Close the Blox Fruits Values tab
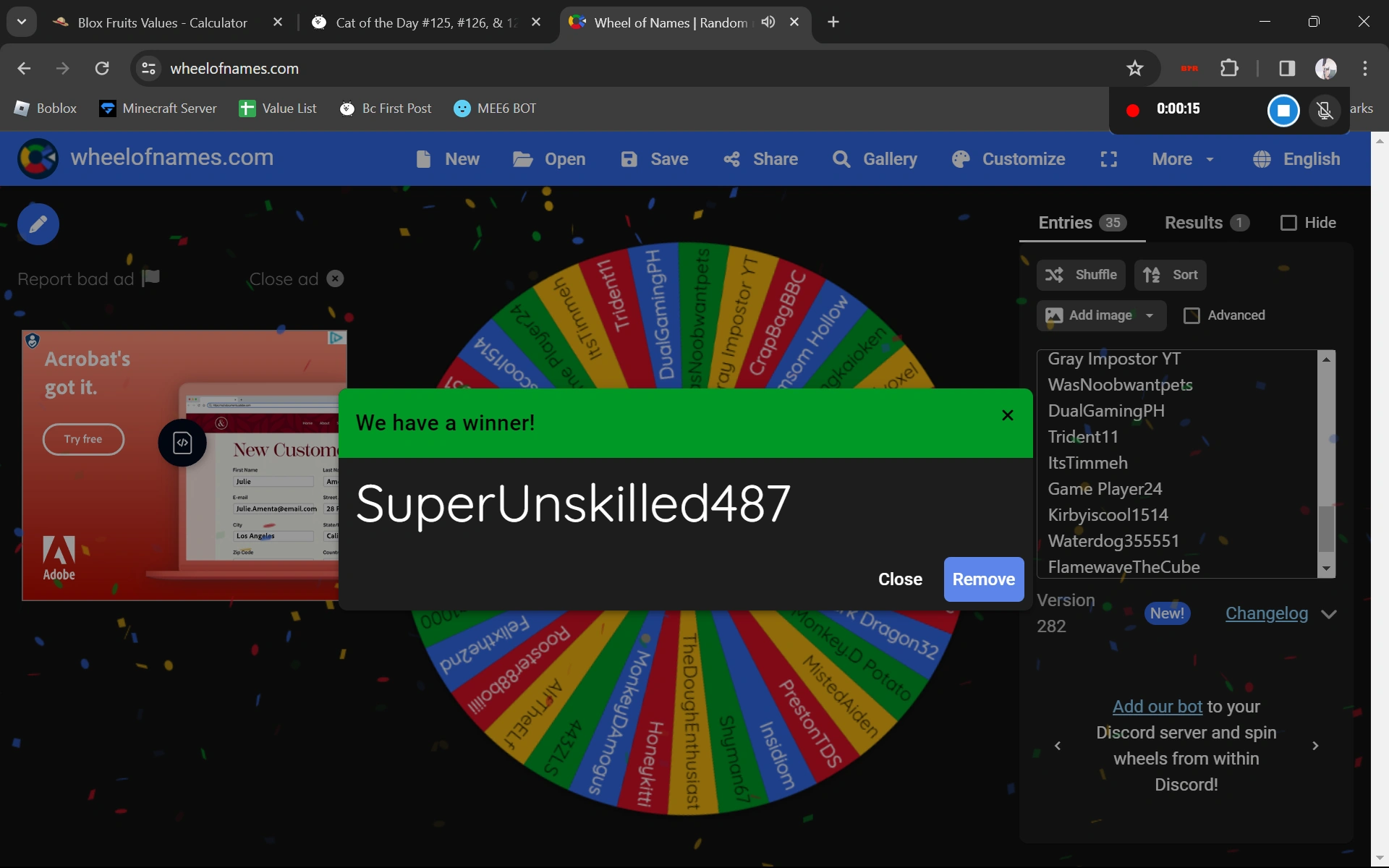This screenshot has height=868, width=1389. coord(278,22)
